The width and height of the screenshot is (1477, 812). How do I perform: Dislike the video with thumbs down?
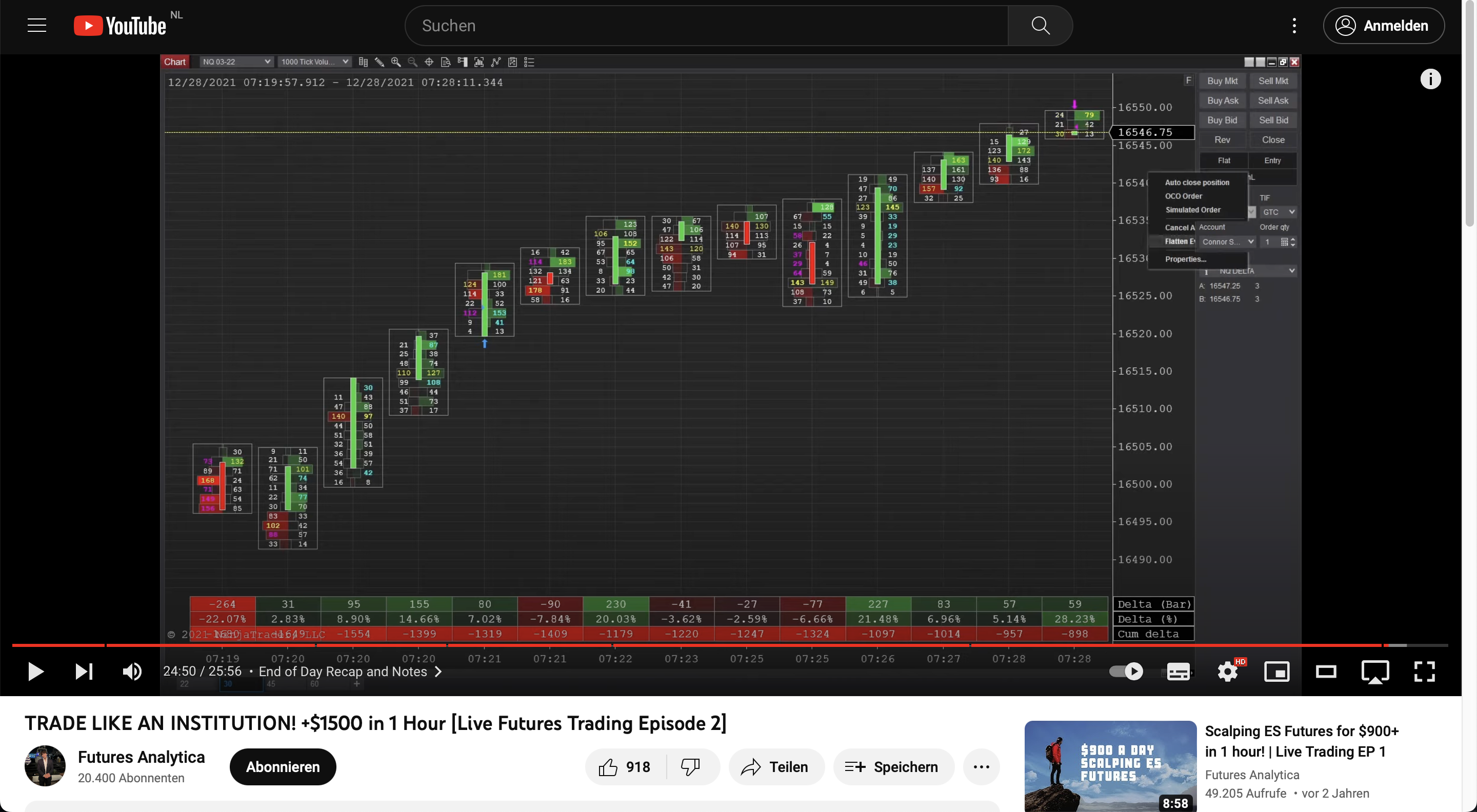(691, 767)
